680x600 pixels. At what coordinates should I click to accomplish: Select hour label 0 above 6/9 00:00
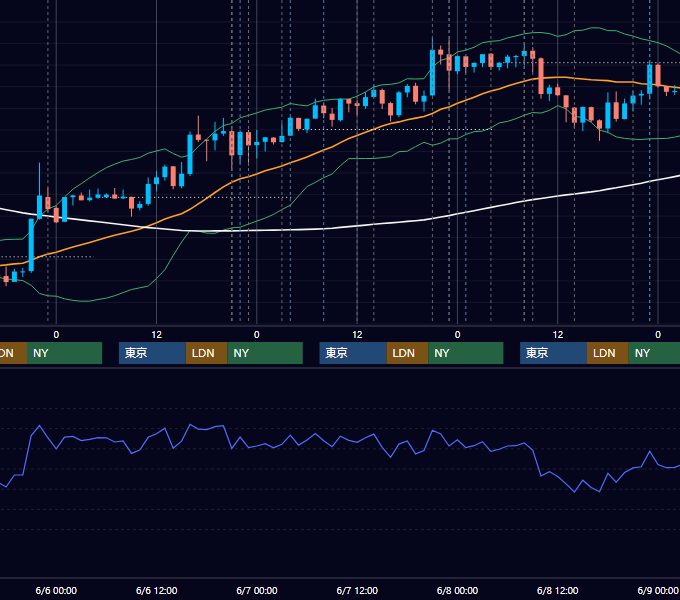658,335
